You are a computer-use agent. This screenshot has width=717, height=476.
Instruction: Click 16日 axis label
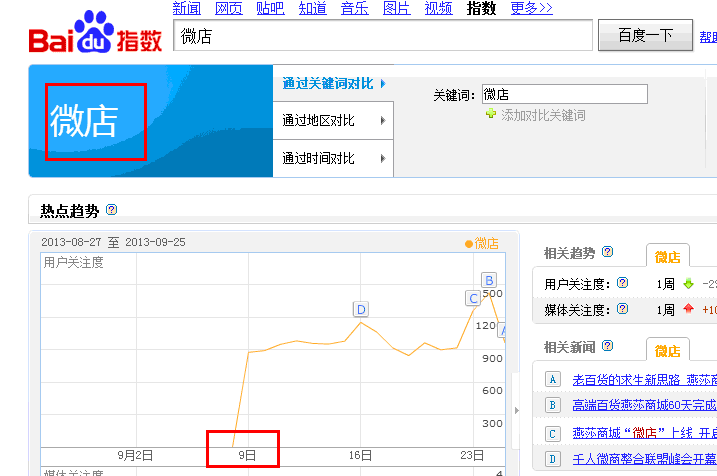pyautogui.click(x=360, y=455)
